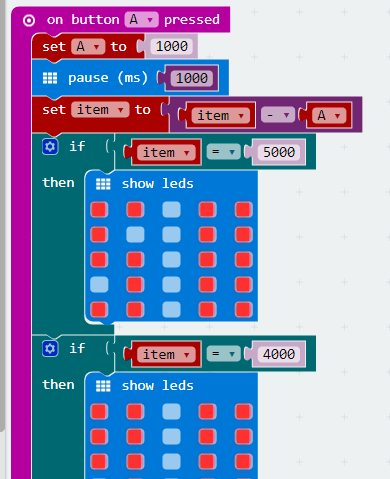The height and width of the screenshot is (479, 390).
Task: Toggle first-row third-column unlit LED in the first show leds
Action: (171, 210)
